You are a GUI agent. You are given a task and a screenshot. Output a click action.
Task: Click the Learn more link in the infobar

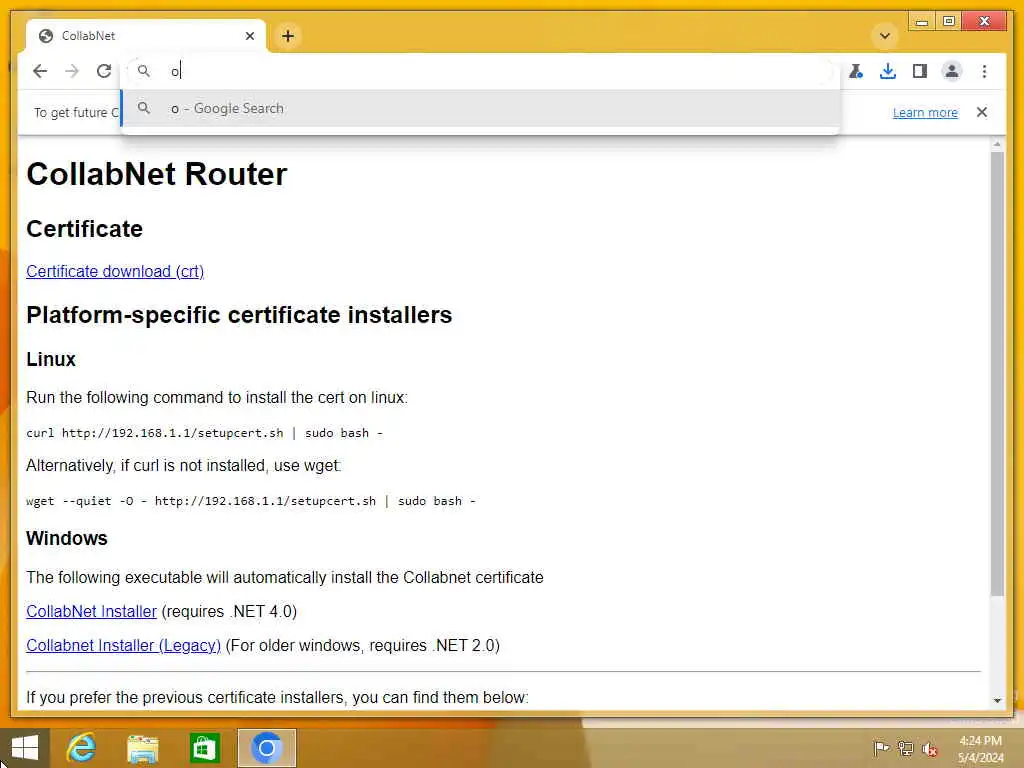point(925,112)
